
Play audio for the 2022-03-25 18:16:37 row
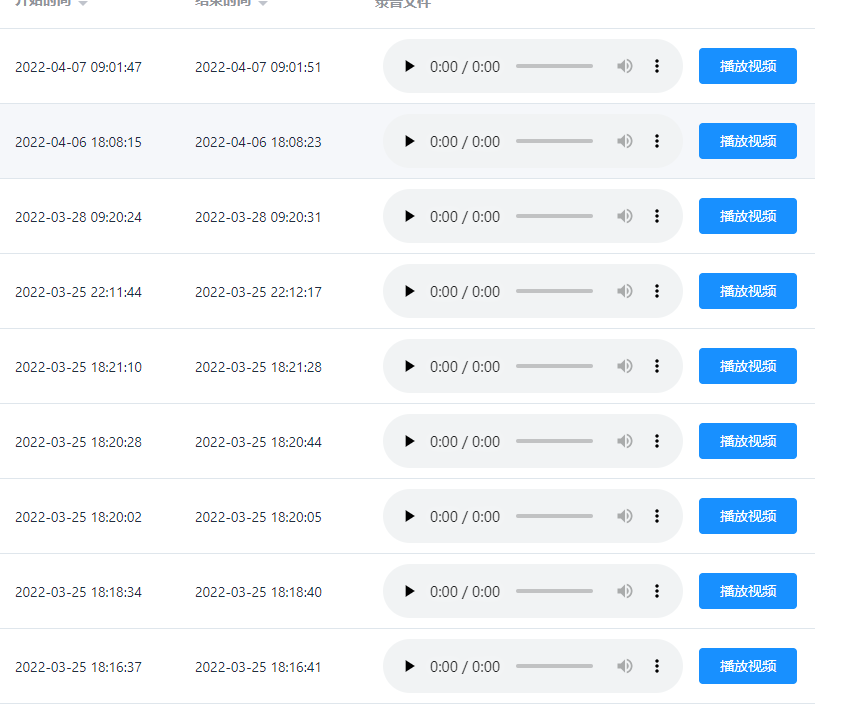[410, 666]
